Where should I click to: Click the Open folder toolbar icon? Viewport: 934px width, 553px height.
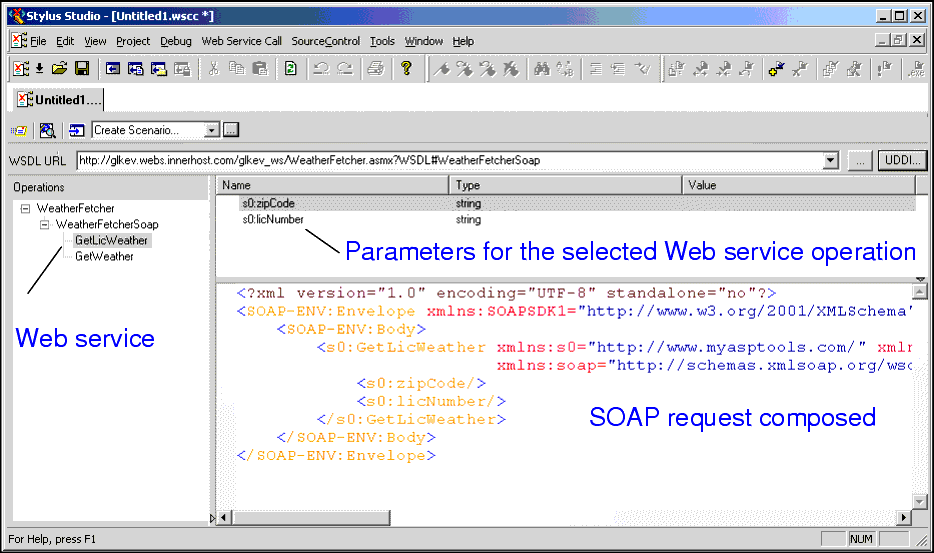[x=60, y=69]
